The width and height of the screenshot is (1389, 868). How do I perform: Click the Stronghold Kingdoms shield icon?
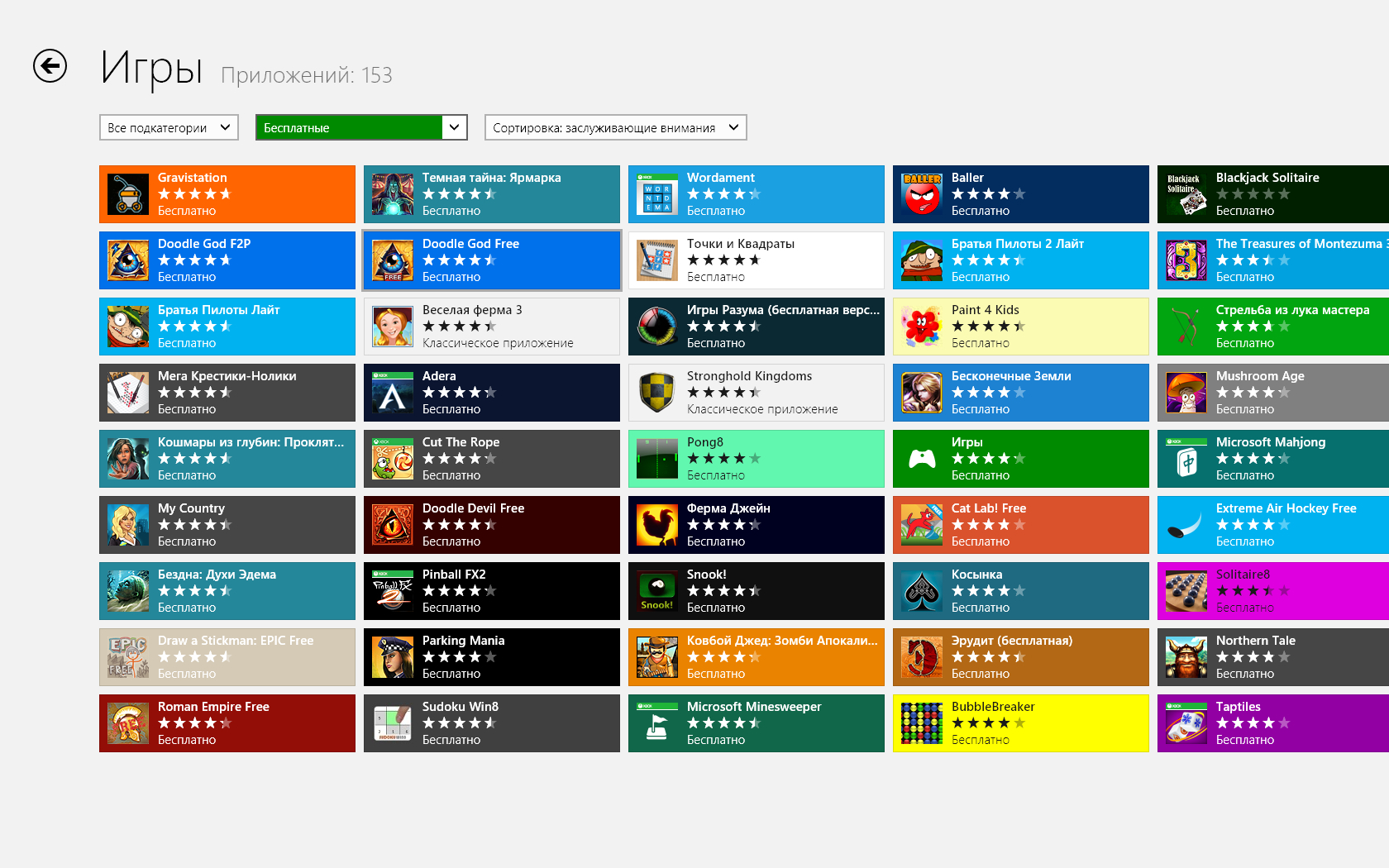coord(657,393)
